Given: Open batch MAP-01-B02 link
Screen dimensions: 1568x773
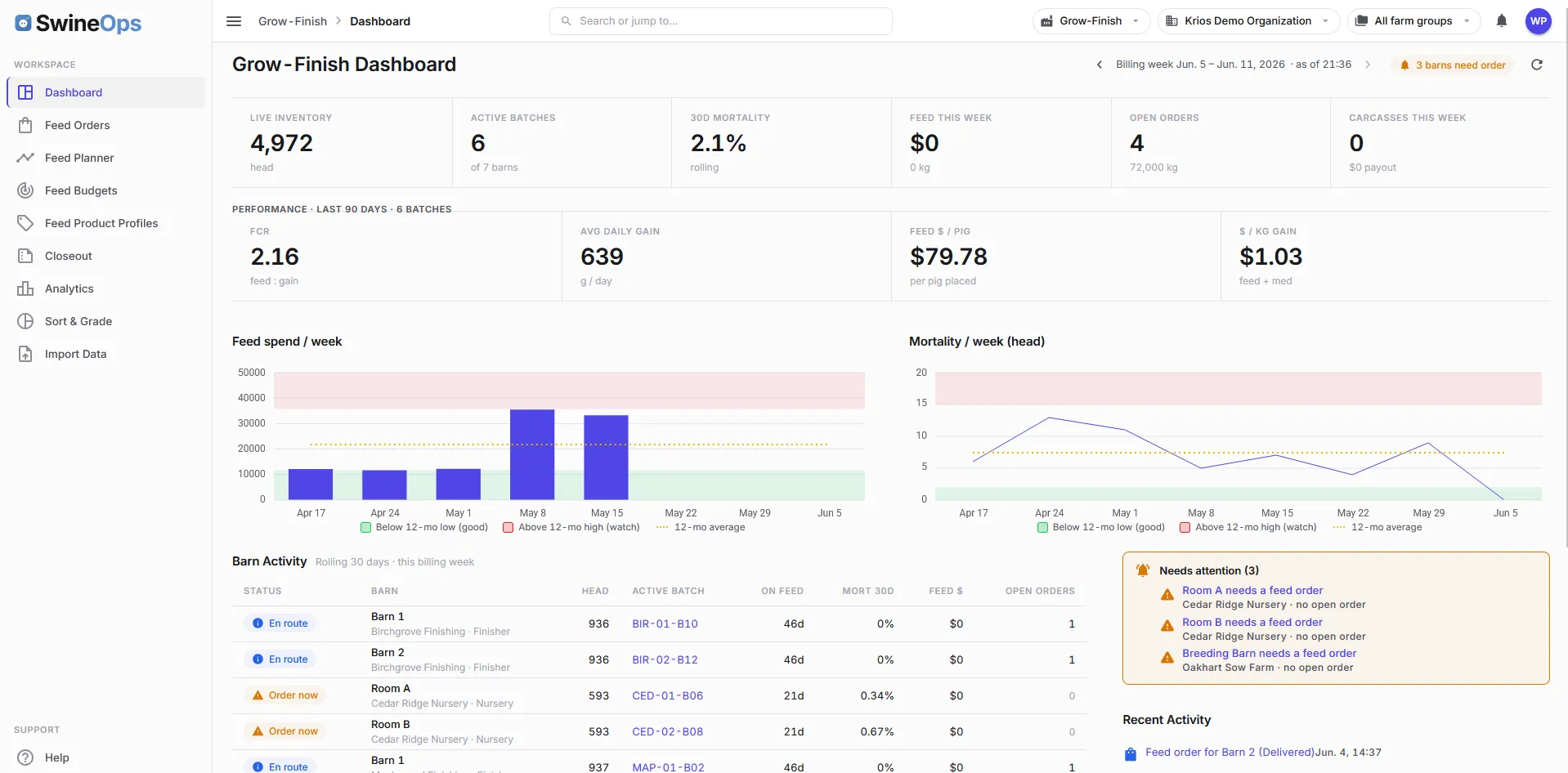Looking at the screenshot, I should point(668,767).
